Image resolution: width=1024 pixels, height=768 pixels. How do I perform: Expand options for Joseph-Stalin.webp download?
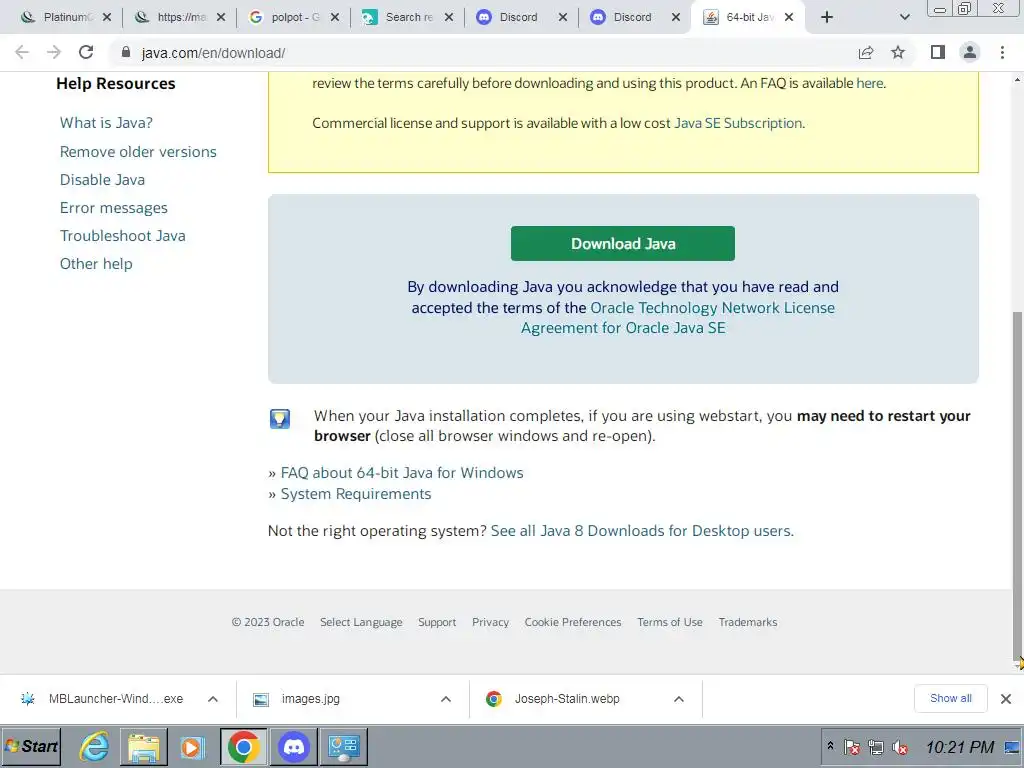(x=679, y=699)
